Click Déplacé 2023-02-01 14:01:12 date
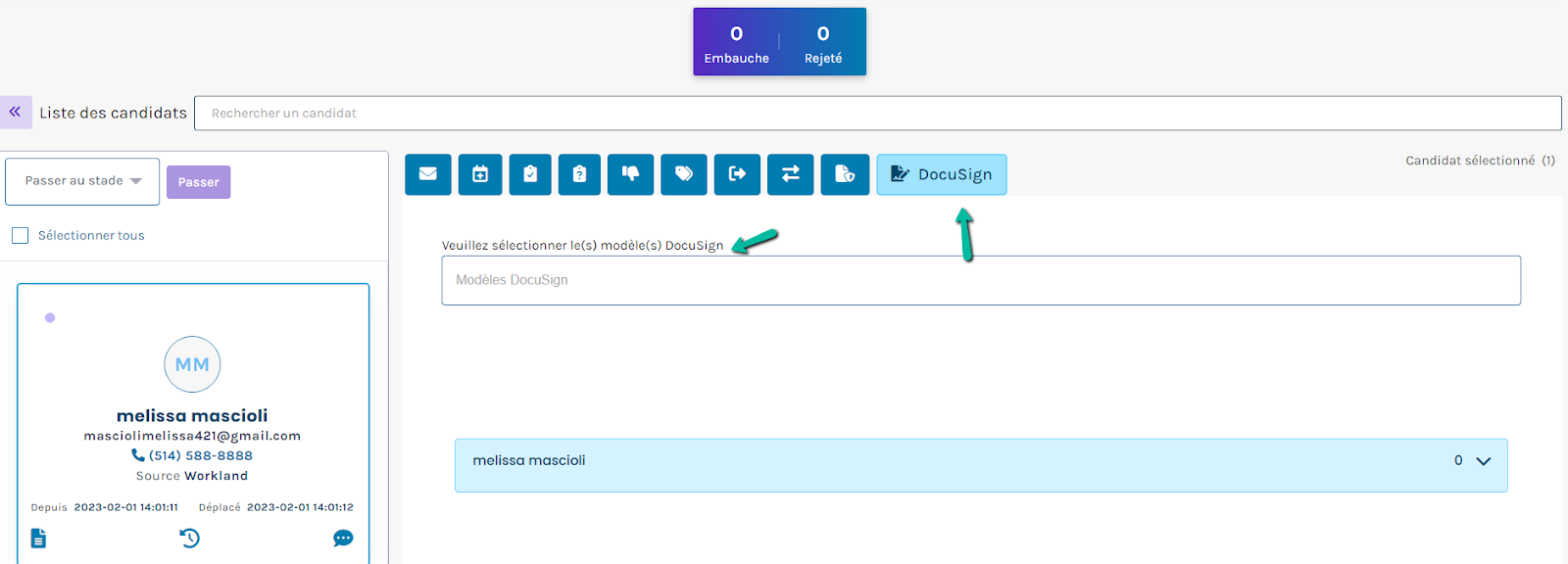Viewport: 1568px width, 564px height. pos(275,507)
